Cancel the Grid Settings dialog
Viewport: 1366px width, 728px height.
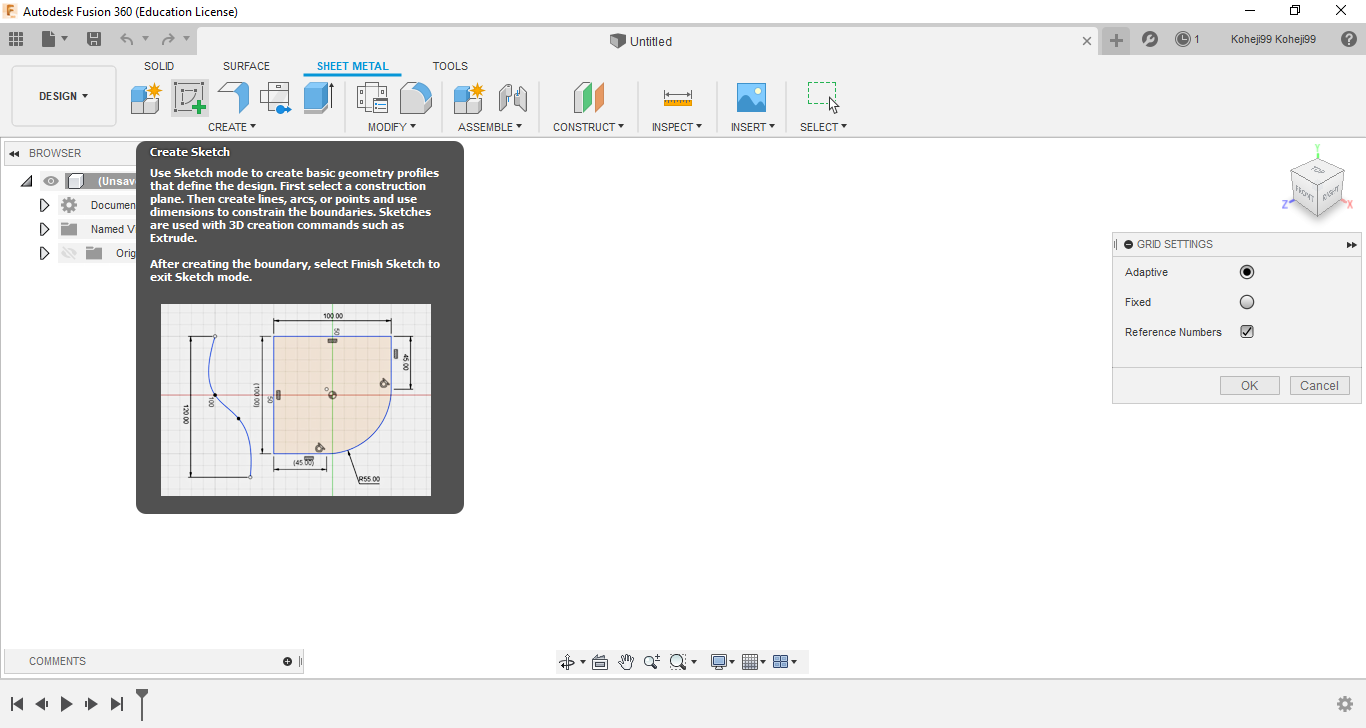(x=1319, y=385)
